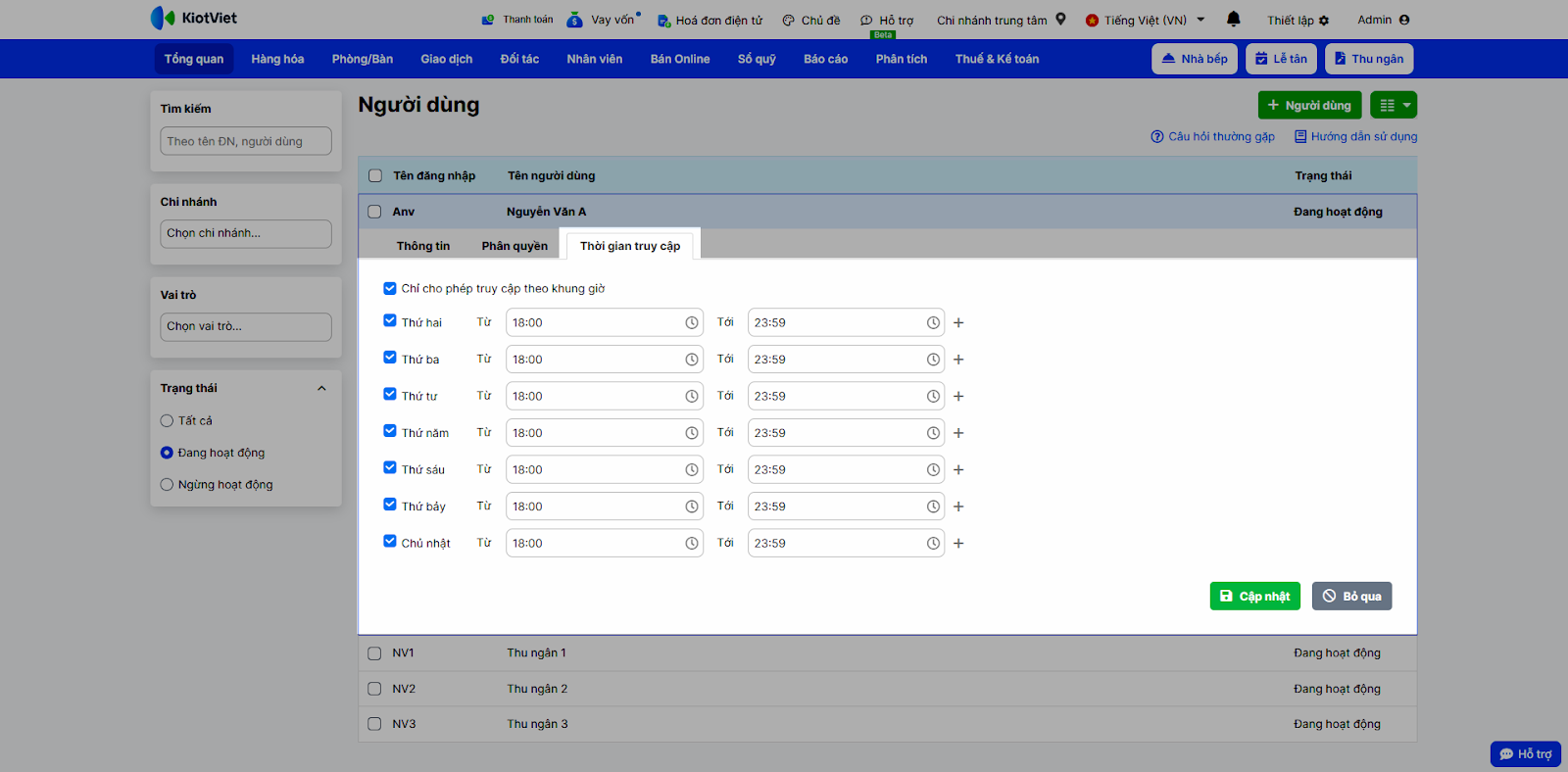Image resolution: width=1568 pixels, height=772 pixels.
Task: Click the green Cập nhật button
Action: [x=1254, y=596]
